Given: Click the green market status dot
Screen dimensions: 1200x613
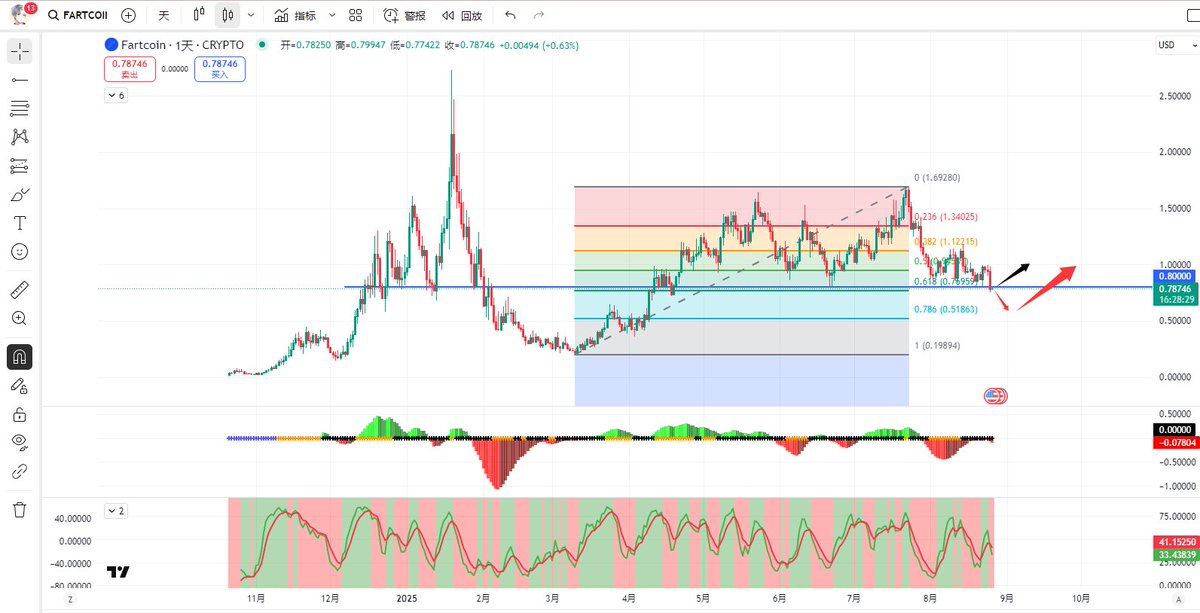Looking at the screenshot, I should coord(262,45).
